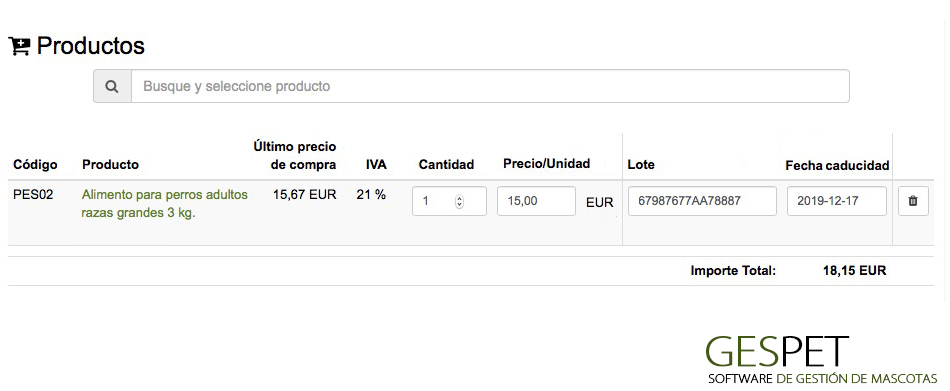The width and height of the screenshot is (950, 391).
Task: Click the Lote column header
Action: (x=641, y=165)
